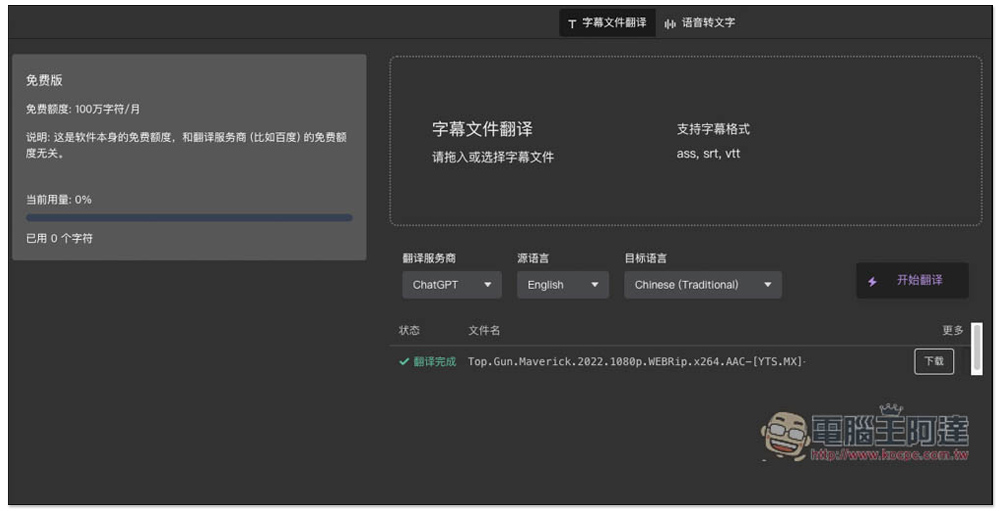Open the 翻译服务商 dropdown showing ChatGPT
Screen dimensions: 1000x511
452,285
